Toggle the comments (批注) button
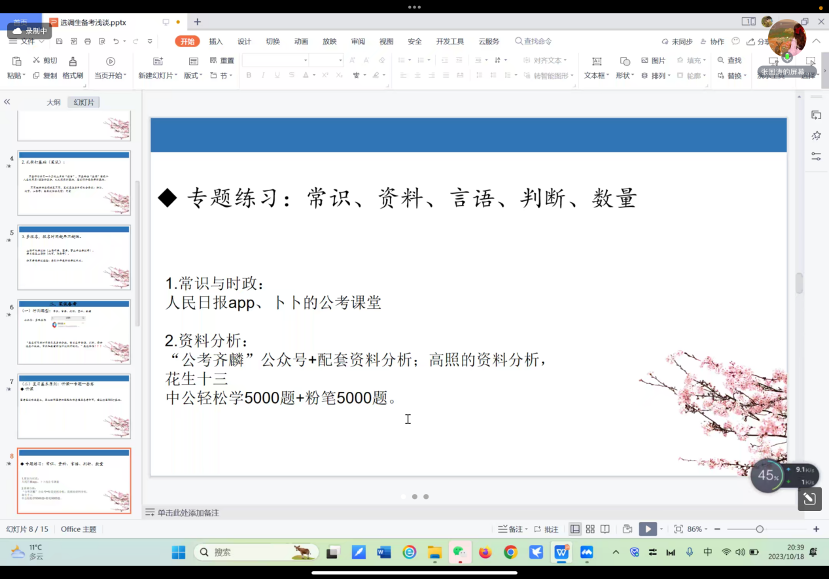This screenshot has width=830, height=580. coord(546,529)
